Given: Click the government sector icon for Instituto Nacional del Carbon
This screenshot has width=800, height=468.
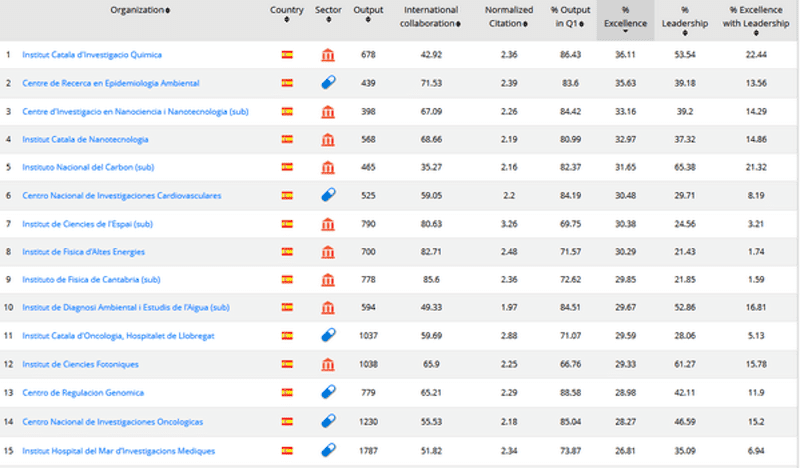Looking at the screenshot, I should click(x=328, y=167).
